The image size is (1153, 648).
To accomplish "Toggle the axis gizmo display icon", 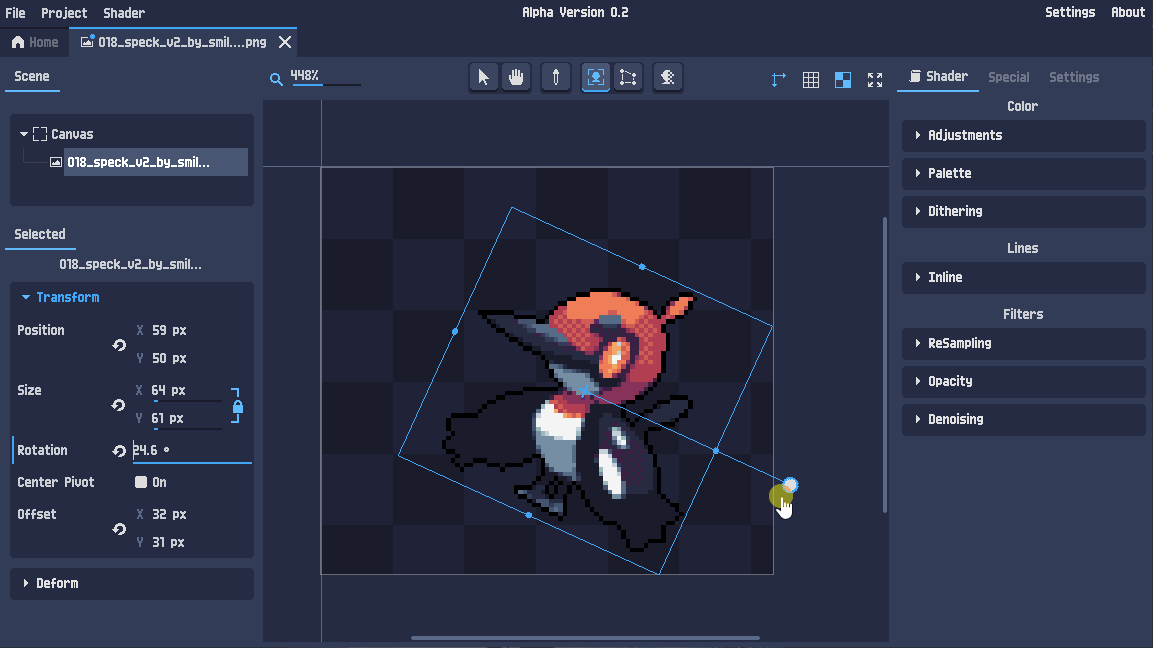I will [779, 79].
